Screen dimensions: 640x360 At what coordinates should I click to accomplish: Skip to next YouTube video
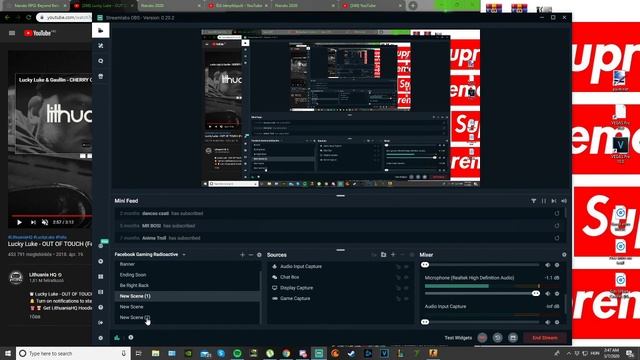click(33, 222)
